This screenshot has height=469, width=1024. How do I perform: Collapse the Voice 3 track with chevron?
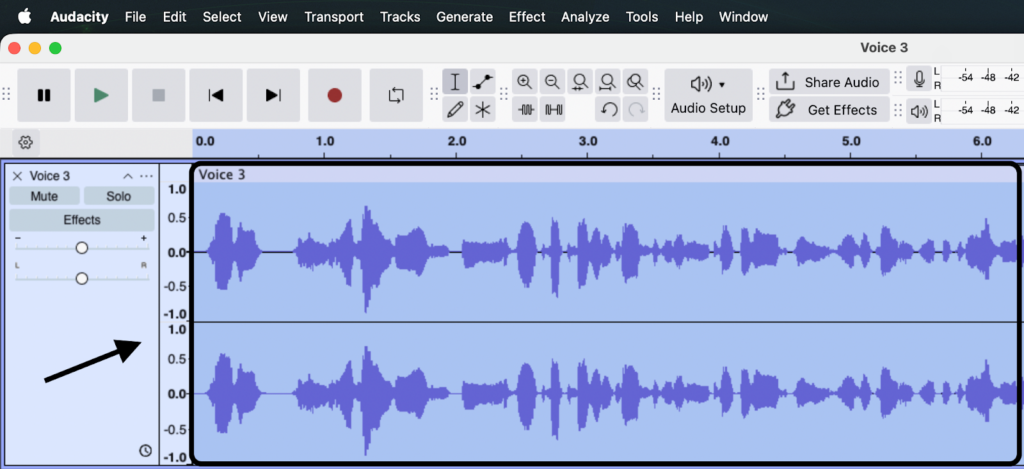[x=128, y=176]
